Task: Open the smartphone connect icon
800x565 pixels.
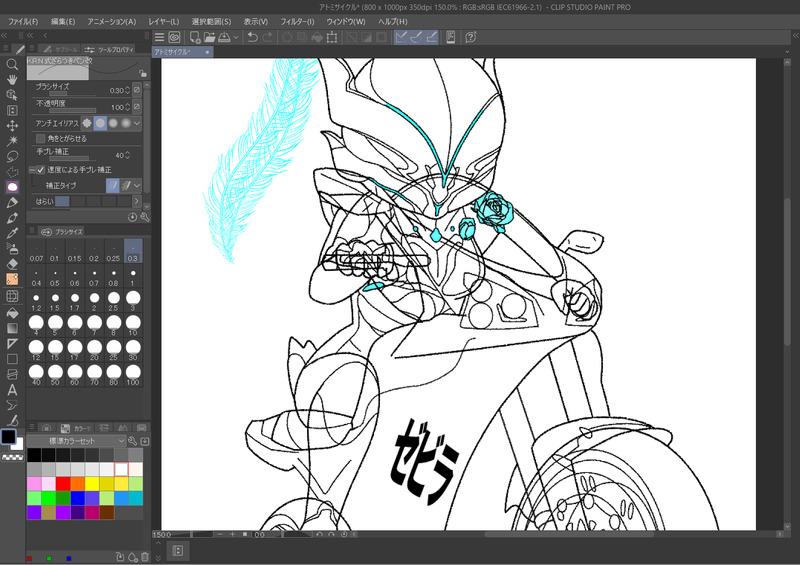Action: [451, 37]
